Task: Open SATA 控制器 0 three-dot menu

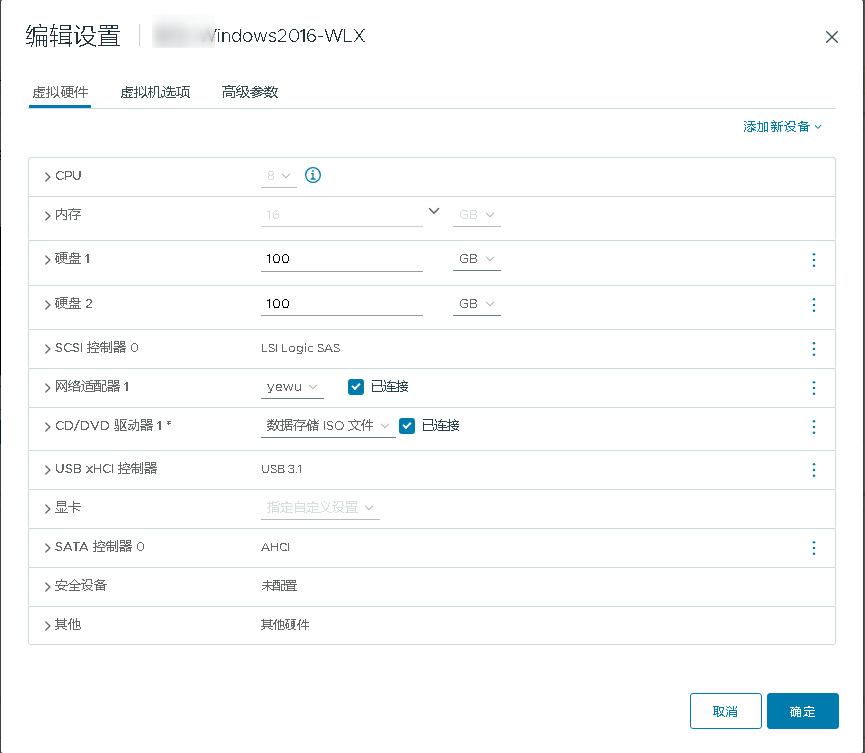Action: pyautogui.click(x=813, y=548)
